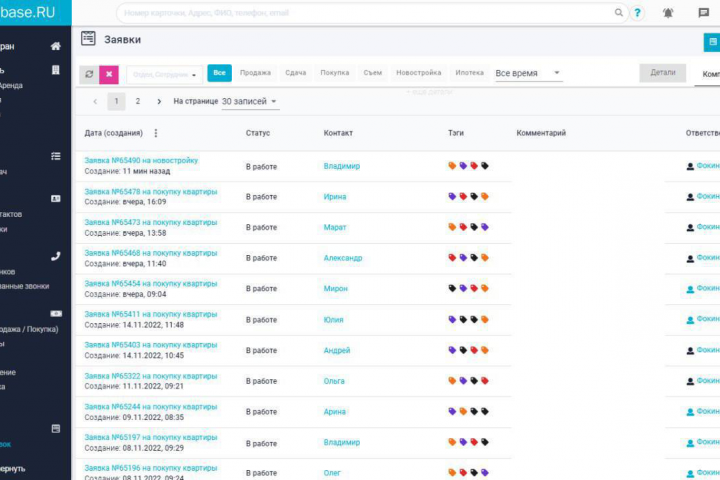Open the phone calls icon in the sidebar
The width and height of the screenshot is (720, 480).
[56, 256]
